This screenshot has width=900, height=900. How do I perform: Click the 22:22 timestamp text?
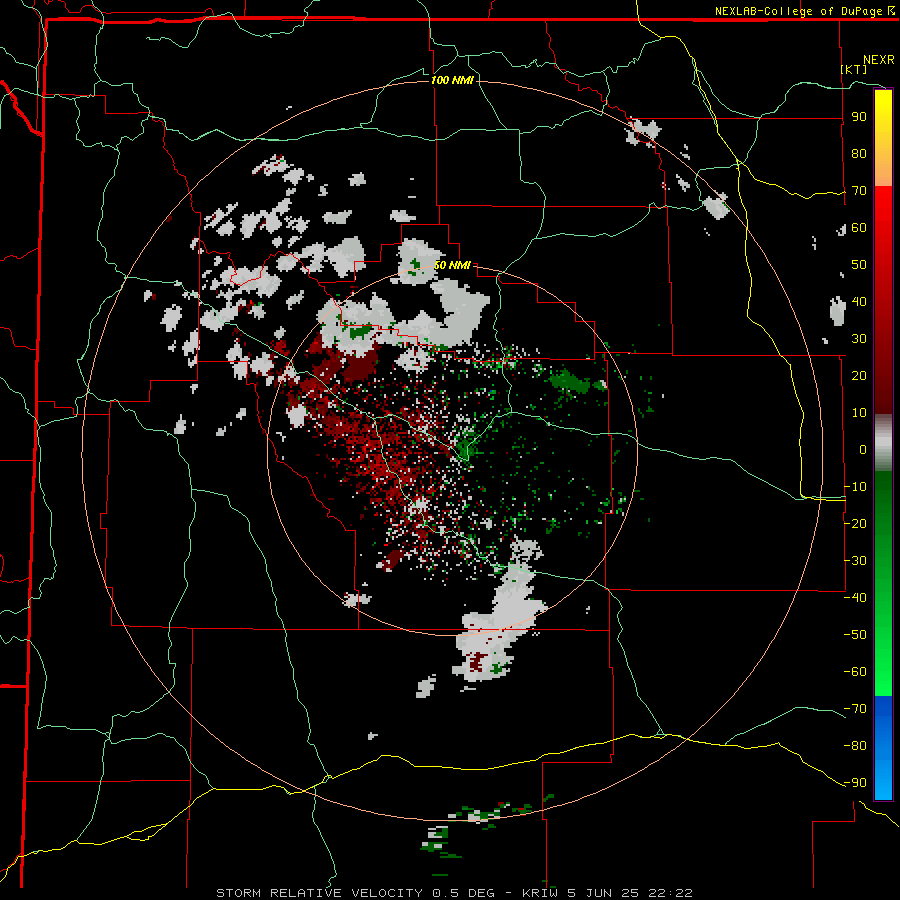point(670,893)
